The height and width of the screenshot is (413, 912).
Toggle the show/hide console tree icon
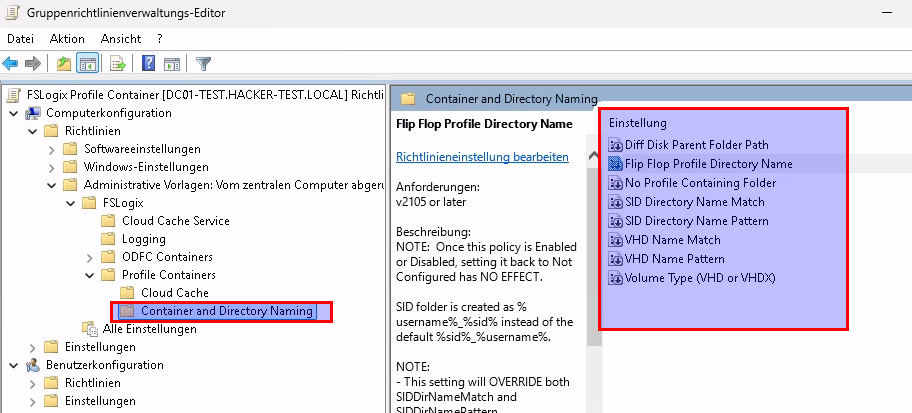pyautogui.click(x=87, y=64)
